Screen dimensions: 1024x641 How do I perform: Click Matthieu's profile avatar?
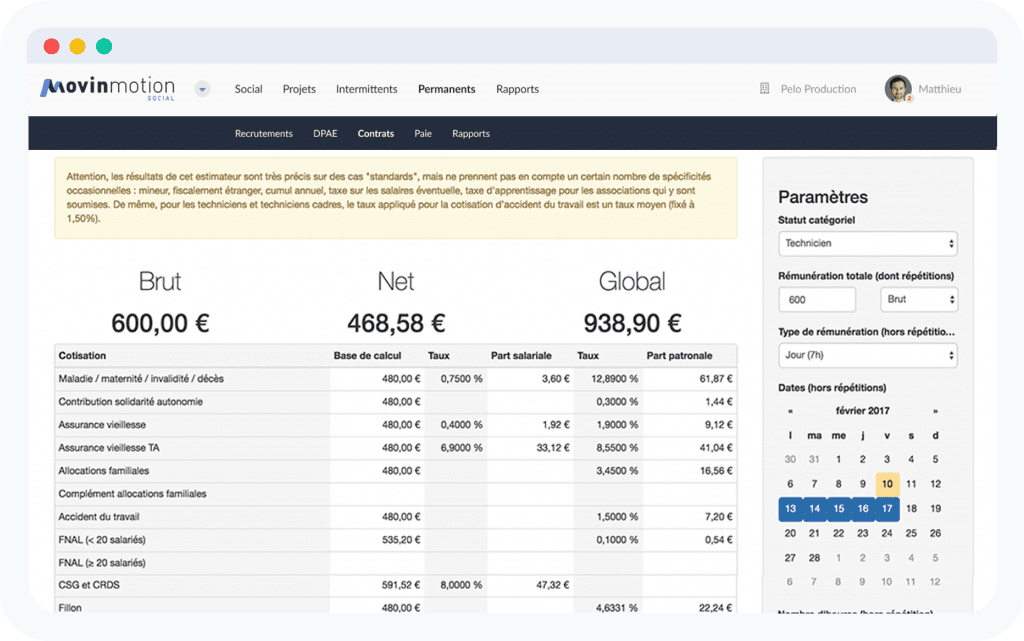898,89
